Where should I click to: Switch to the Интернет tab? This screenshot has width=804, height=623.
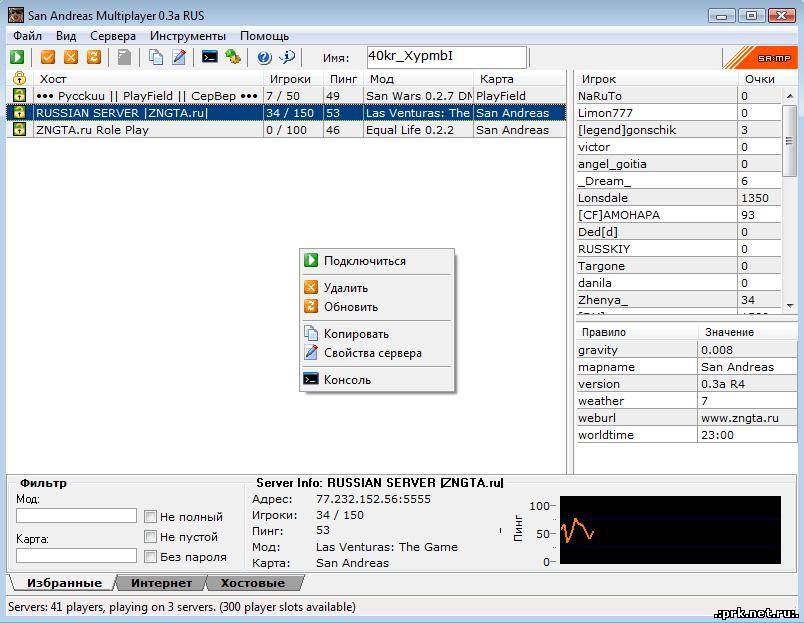pos(161,583)
